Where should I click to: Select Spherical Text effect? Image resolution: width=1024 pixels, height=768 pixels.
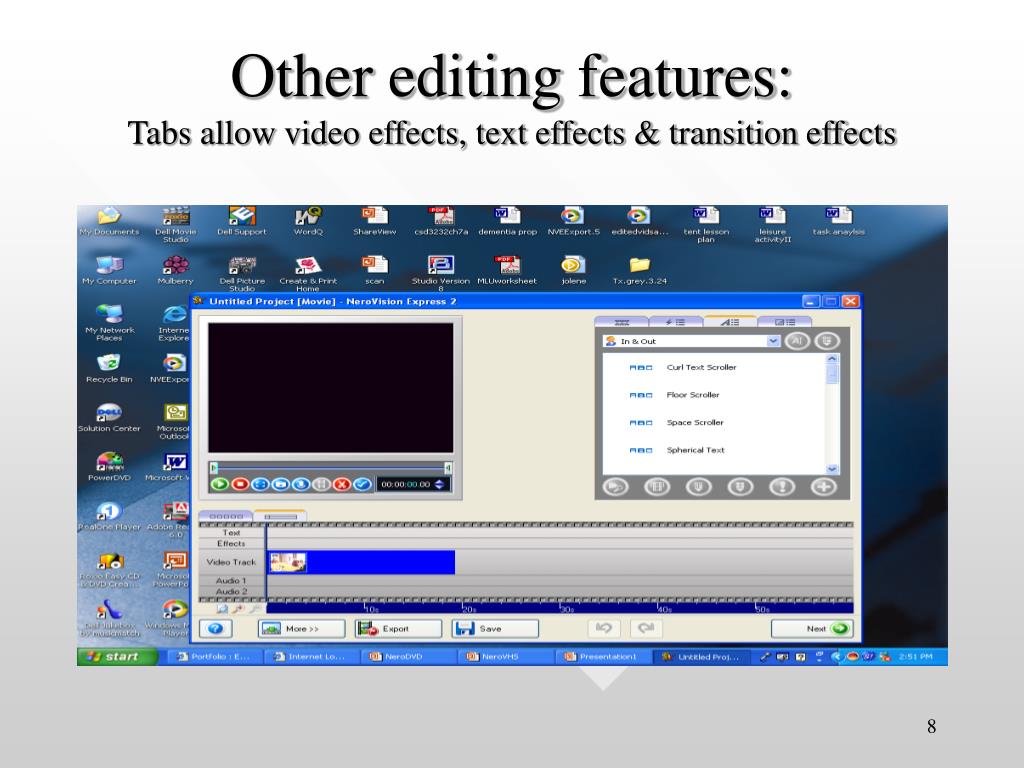tap(696, 450)
